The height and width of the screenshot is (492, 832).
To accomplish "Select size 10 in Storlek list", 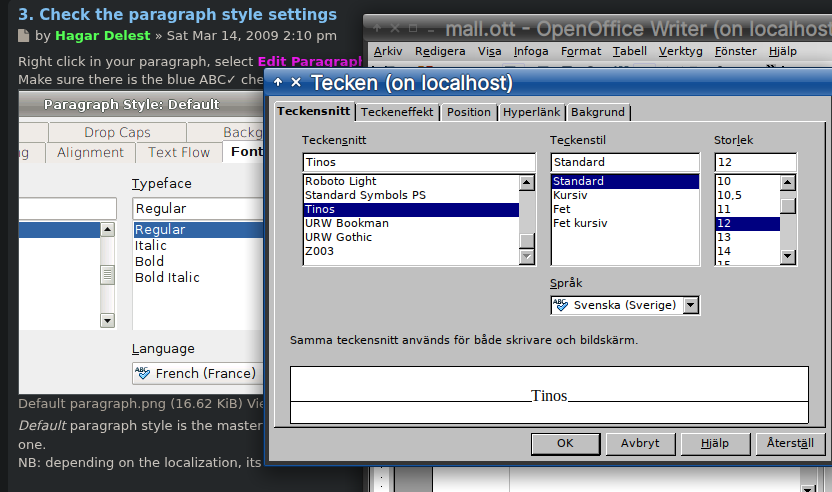I will pyautogui.click(x=748, y=181).
